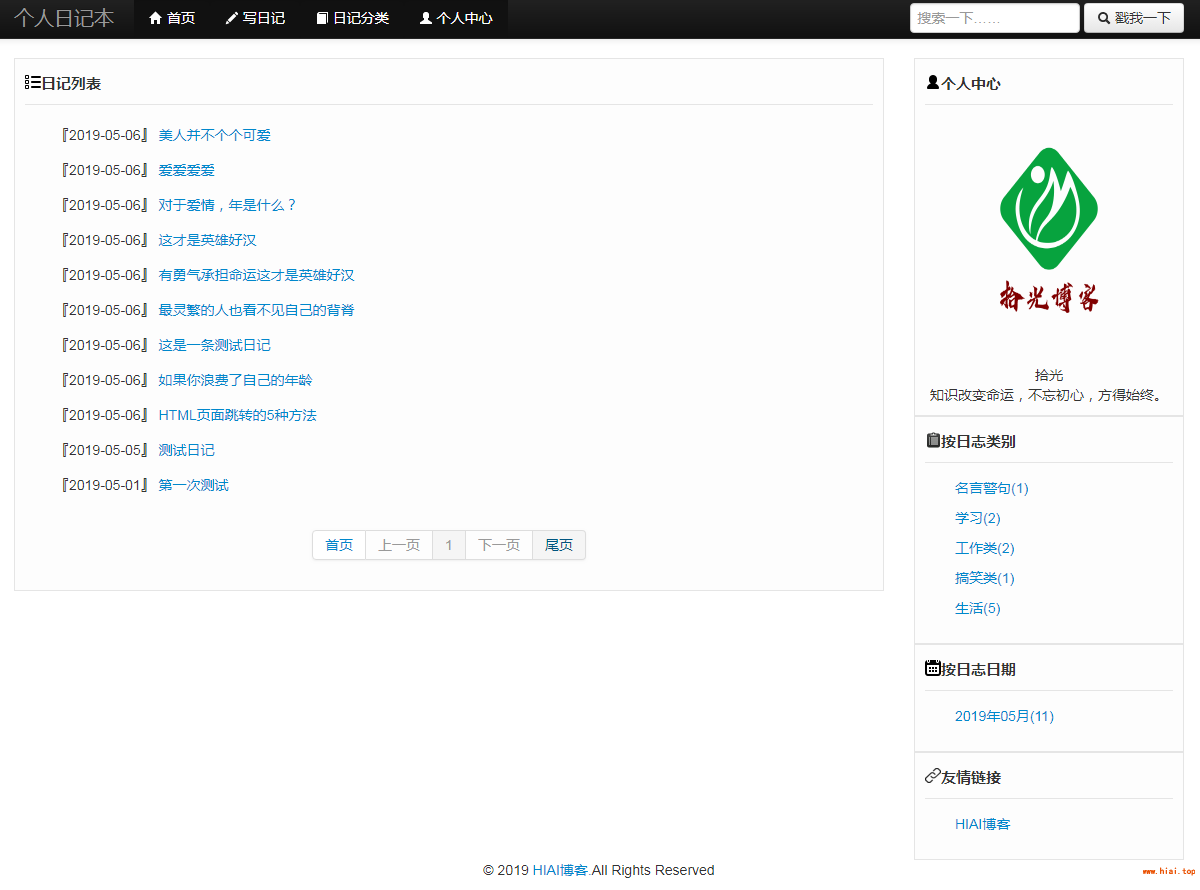The image size is (1200, 890).
Task: Click the 知识改变命运，不忘初心，方得始终。 motto text
Action: tap(1049, 395)
